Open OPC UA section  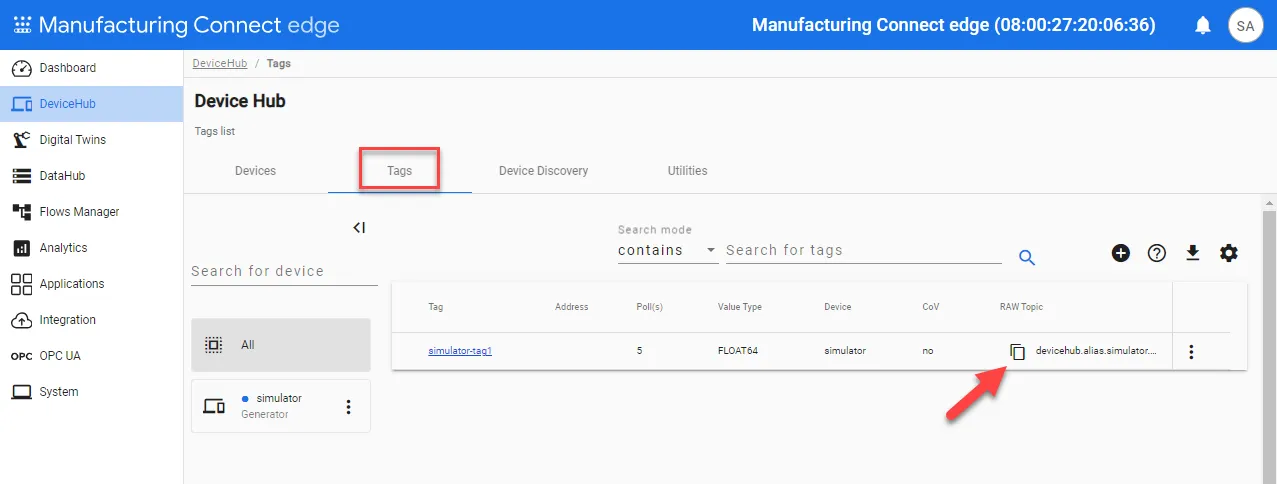(91, 356)
